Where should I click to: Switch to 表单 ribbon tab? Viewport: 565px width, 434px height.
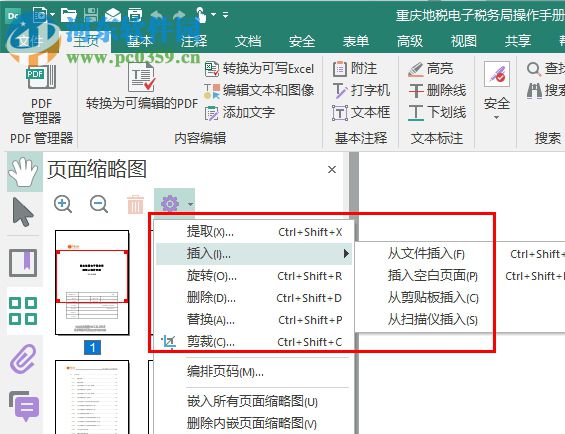pos(356,41)
